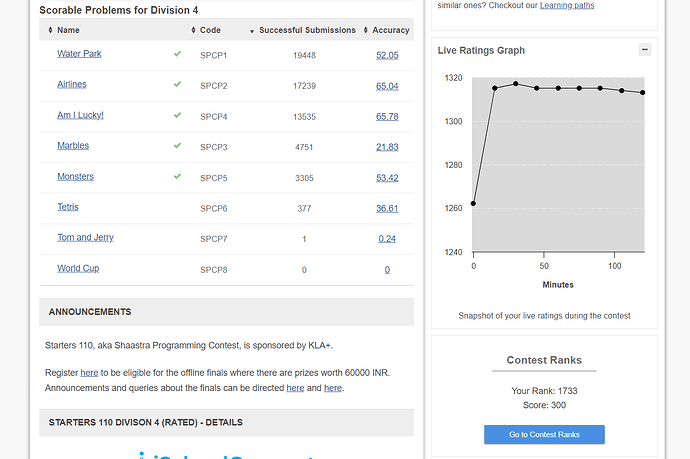Open the Am I Lucky! problem
This screenshot has width=690, height=459.
80,115
